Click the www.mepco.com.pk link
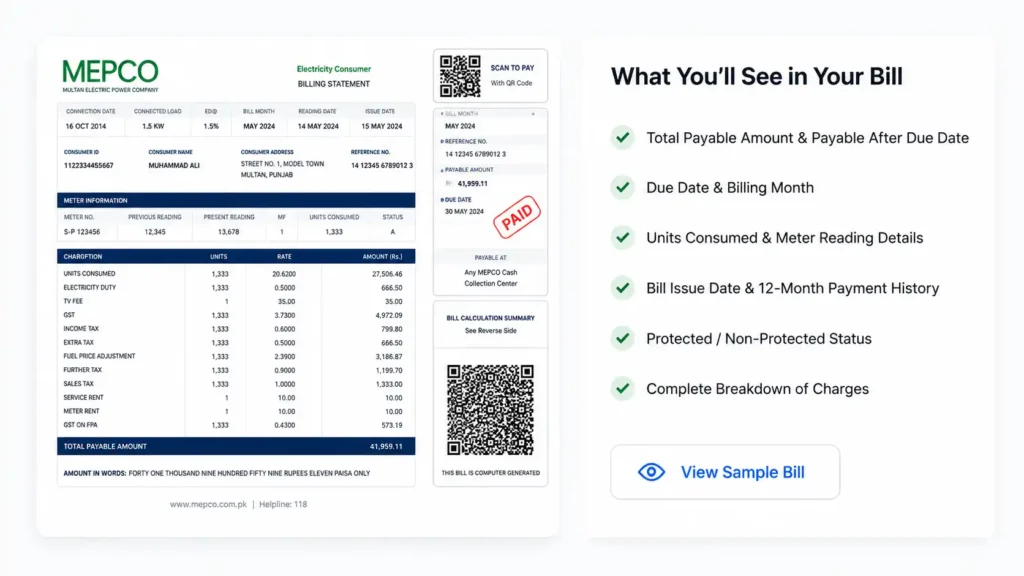 coord(208,504)
